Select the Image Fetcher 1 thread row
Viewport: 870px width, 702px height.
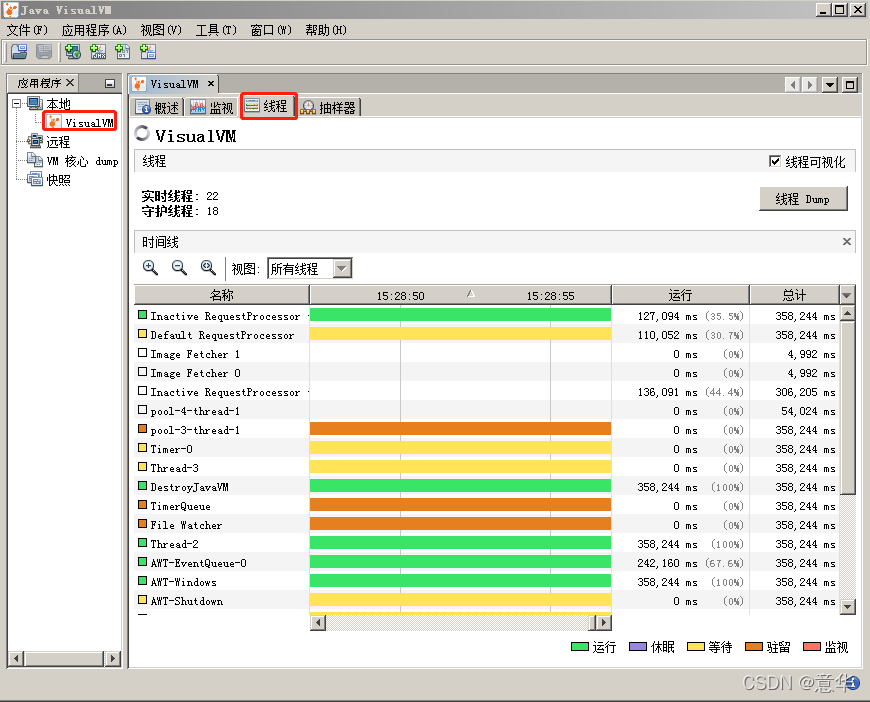(487, 354)
